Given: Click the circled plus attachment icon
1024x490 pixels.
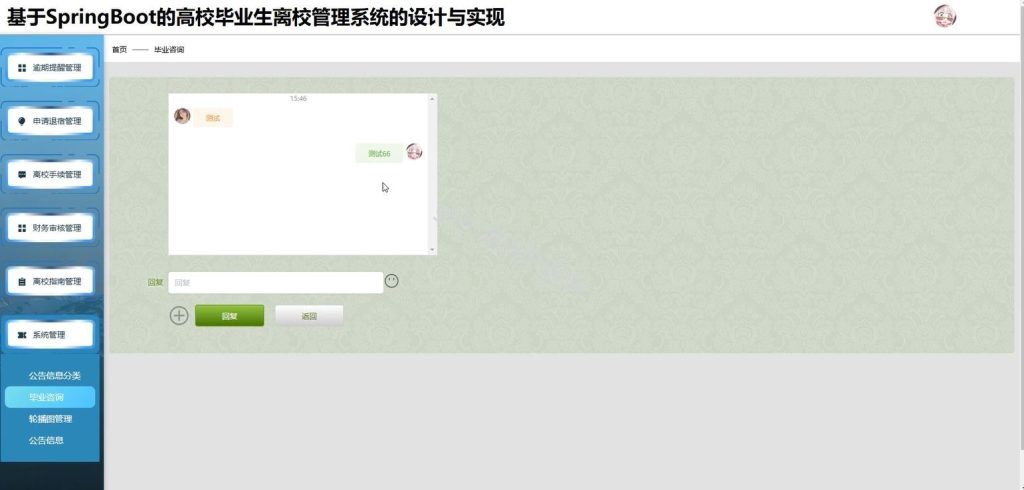Looking at the screenshot, I should click(x=179, y=316).
